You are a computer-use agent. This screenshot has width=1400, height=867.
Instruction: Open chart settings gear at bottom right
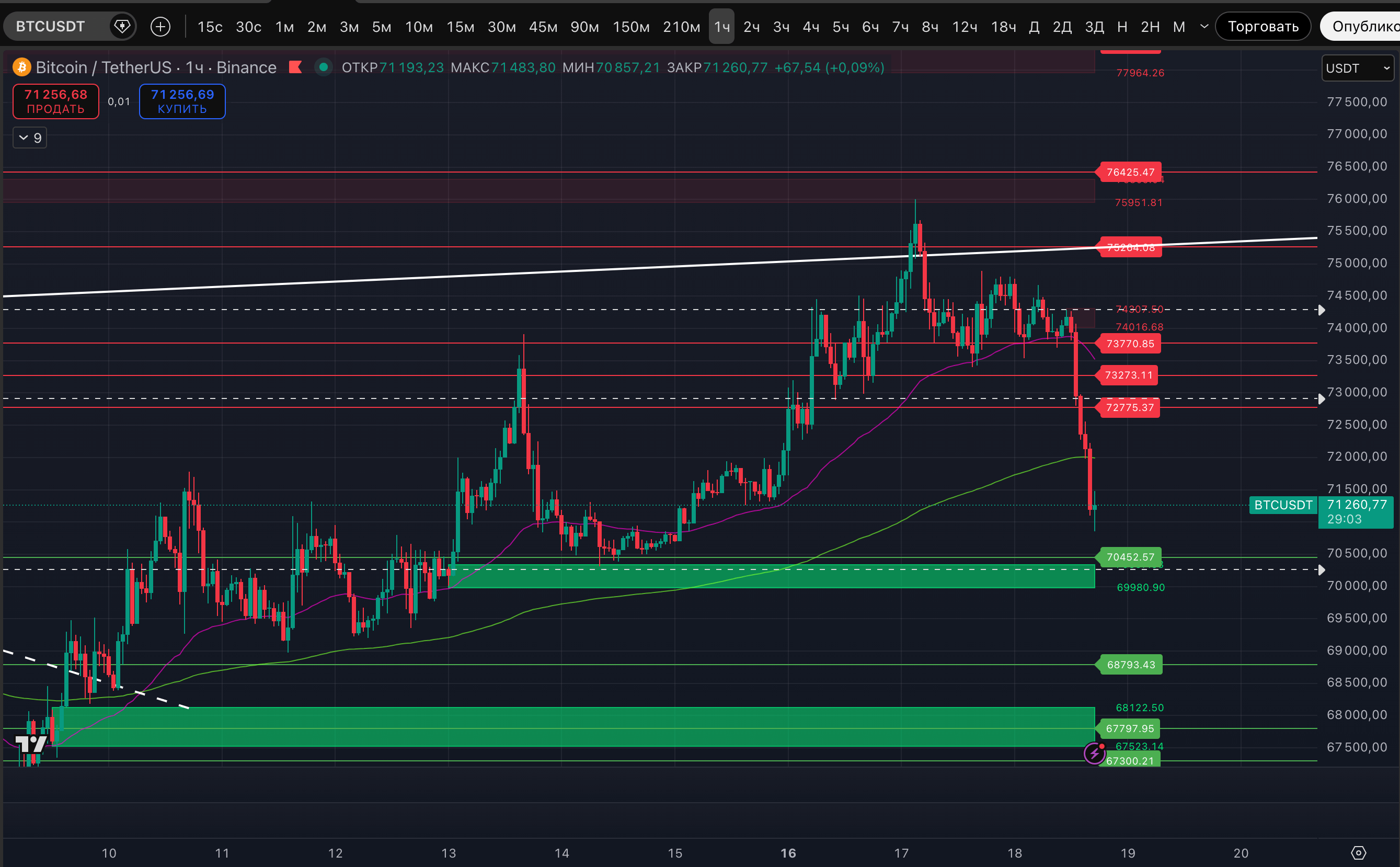1358,853
